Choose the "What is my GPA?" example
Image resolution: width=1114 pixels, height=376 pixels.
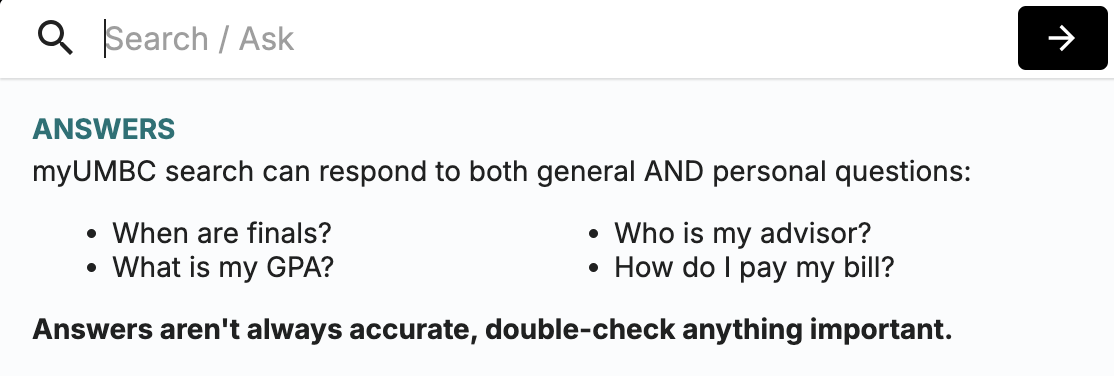(x=223, y=267)
